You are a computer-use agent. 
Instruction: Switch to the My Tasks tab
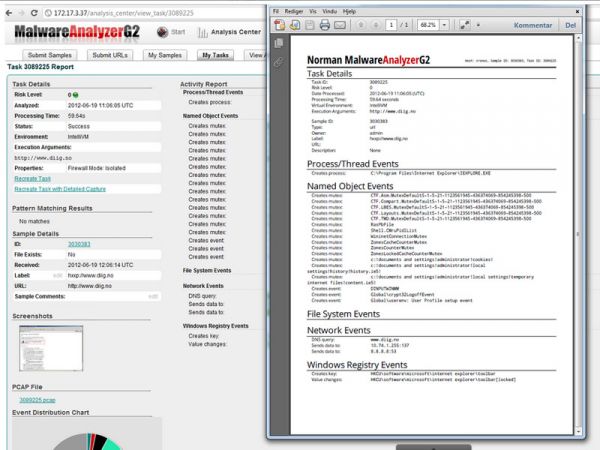(x=215, y=55)
